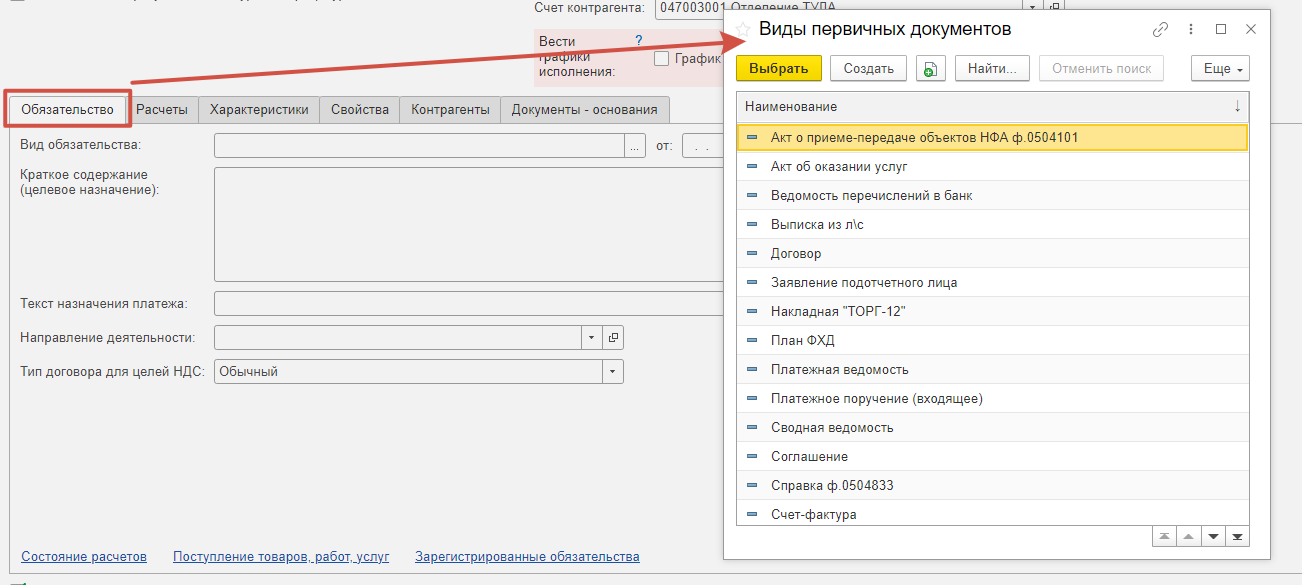Viewport: 1302px width, 585px height.
Task: Maximize the Виды первичных документов dialog
Action: (1221, 30)
